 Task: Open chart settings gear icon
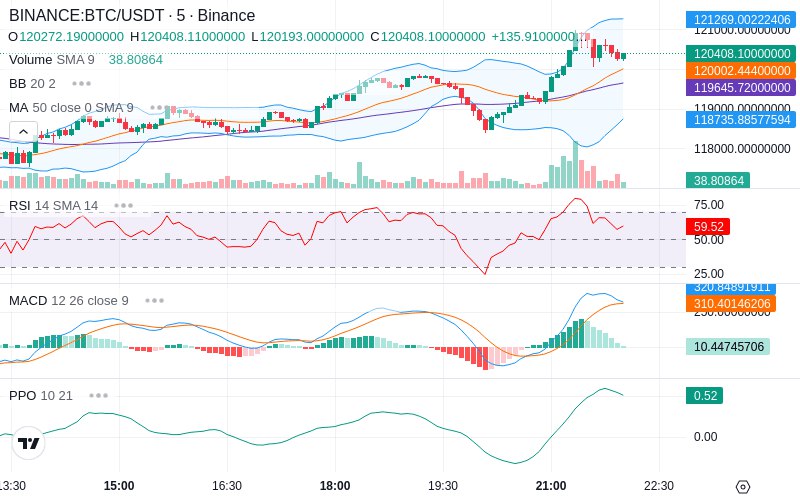click(x=743, y=487)
